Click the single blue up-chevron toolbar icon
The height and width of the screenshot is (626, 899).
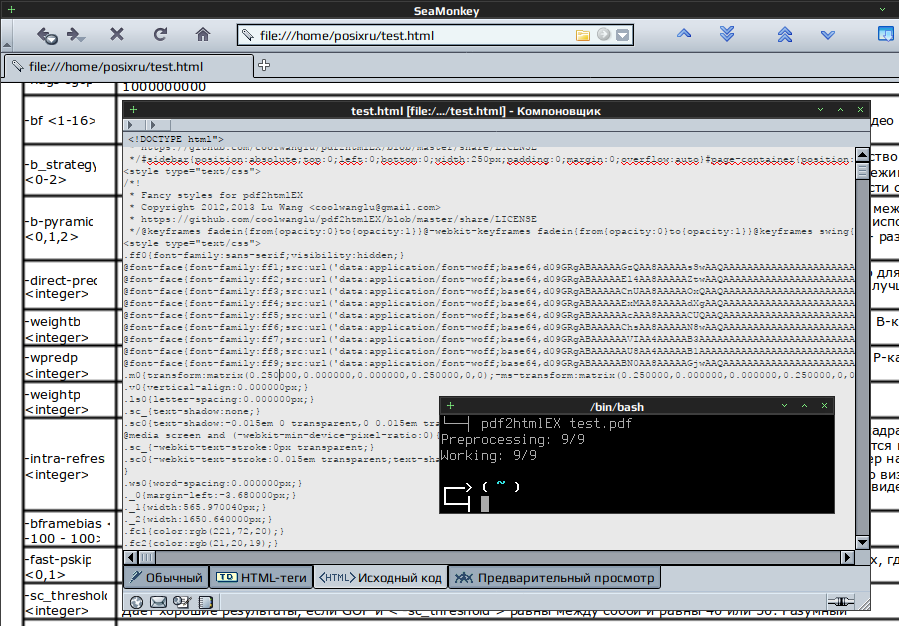(x=683, y=34)
